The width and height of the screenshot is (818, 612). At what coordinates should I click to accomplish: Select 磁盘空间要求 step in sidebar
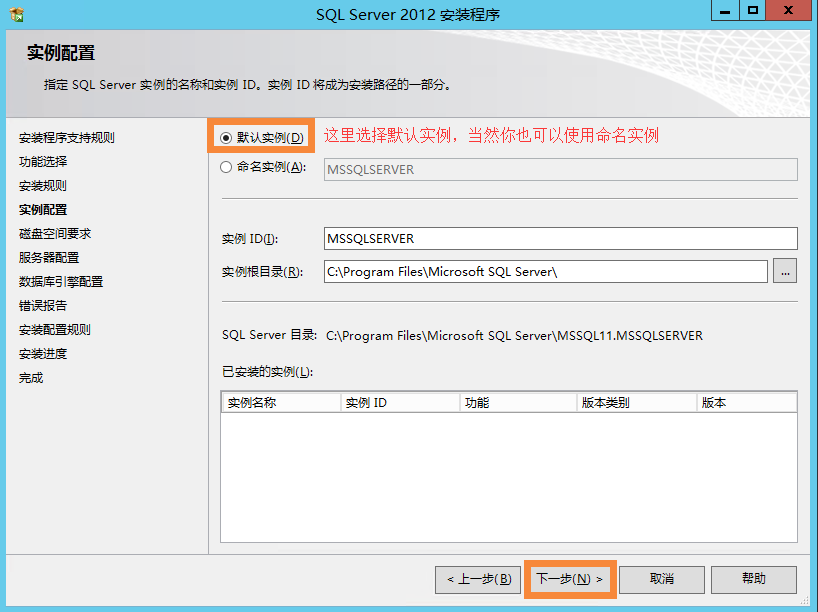55,234
